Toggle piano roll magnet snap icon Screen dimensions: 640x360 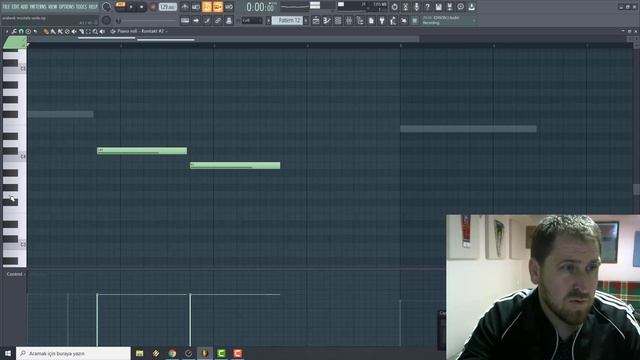[21, 31]
